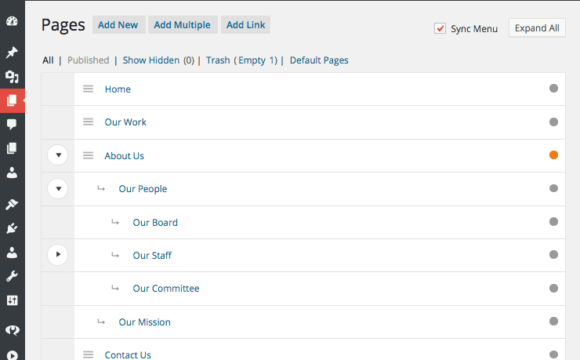Click the Add New button
This screenshot has width=580, height=360.
pos(118,25)
